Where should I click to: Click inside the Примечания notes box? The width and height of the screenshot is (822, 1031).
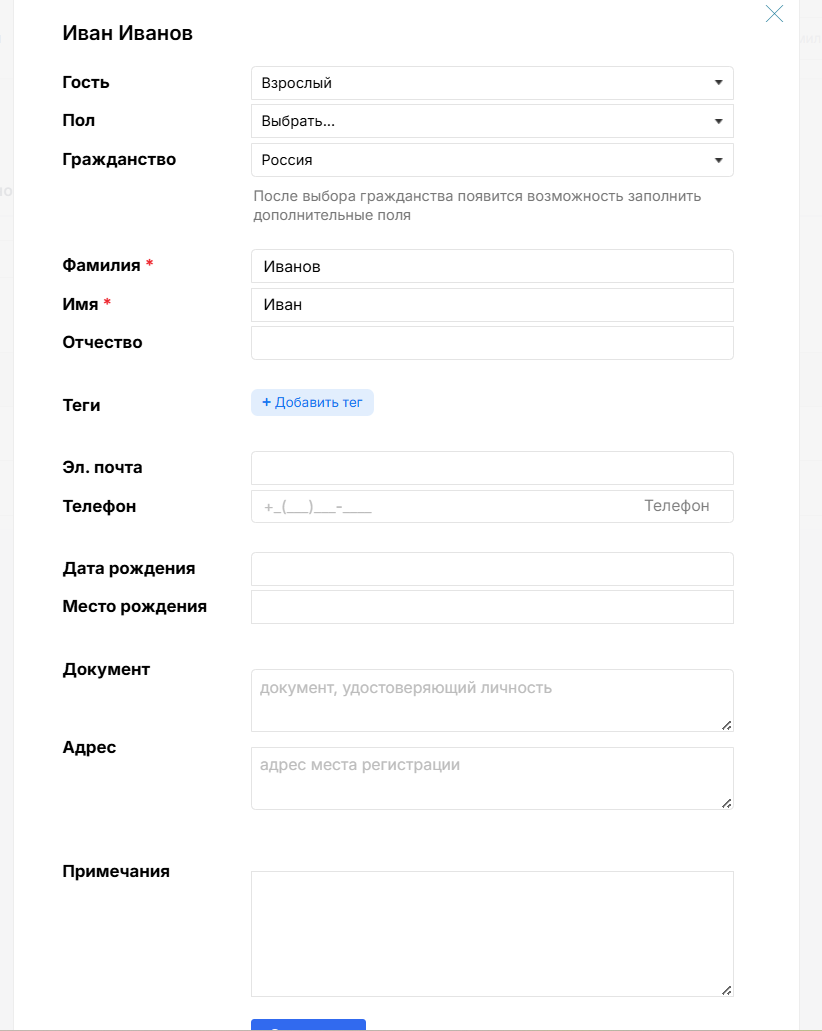pos(492,933)
